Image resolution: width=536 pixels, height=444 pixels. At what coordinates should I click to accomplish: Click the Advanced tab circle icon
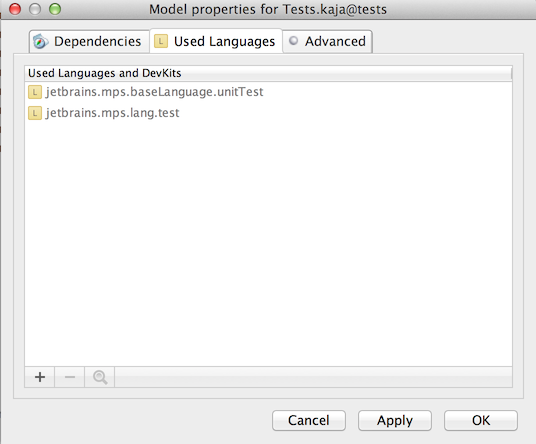(x=293, y=41)
